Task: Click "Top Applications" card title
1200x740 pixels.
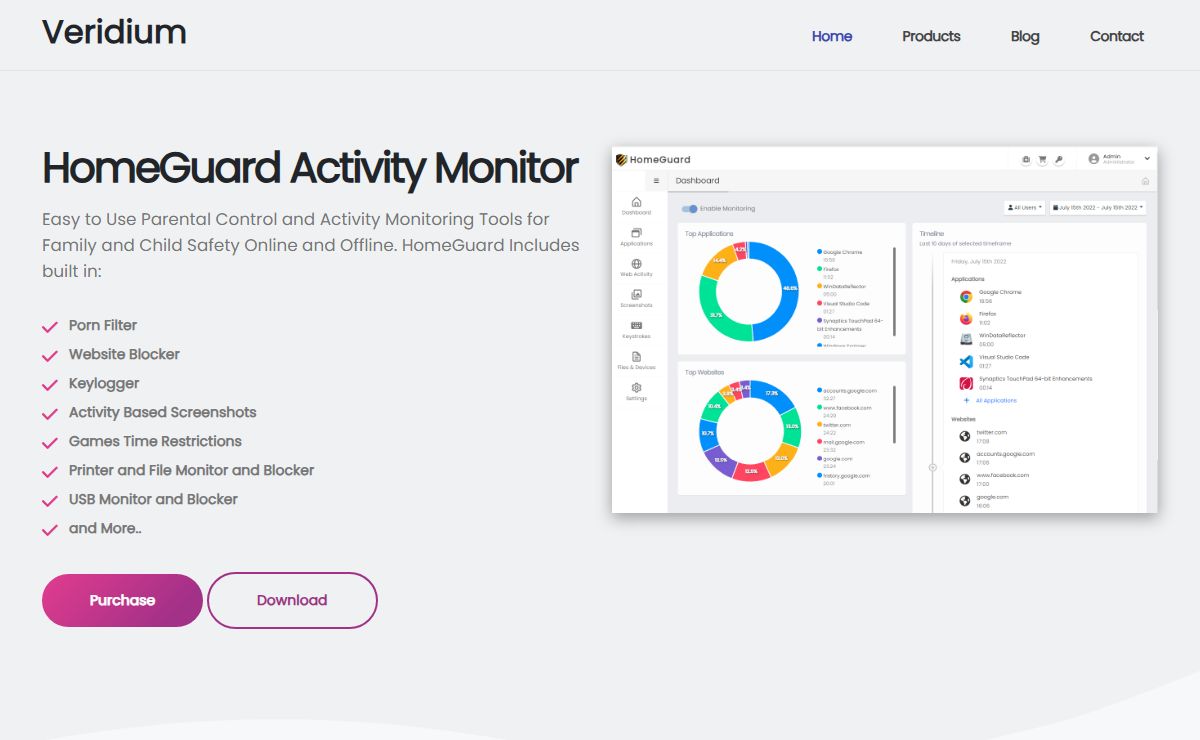Action: coord(709,234)
